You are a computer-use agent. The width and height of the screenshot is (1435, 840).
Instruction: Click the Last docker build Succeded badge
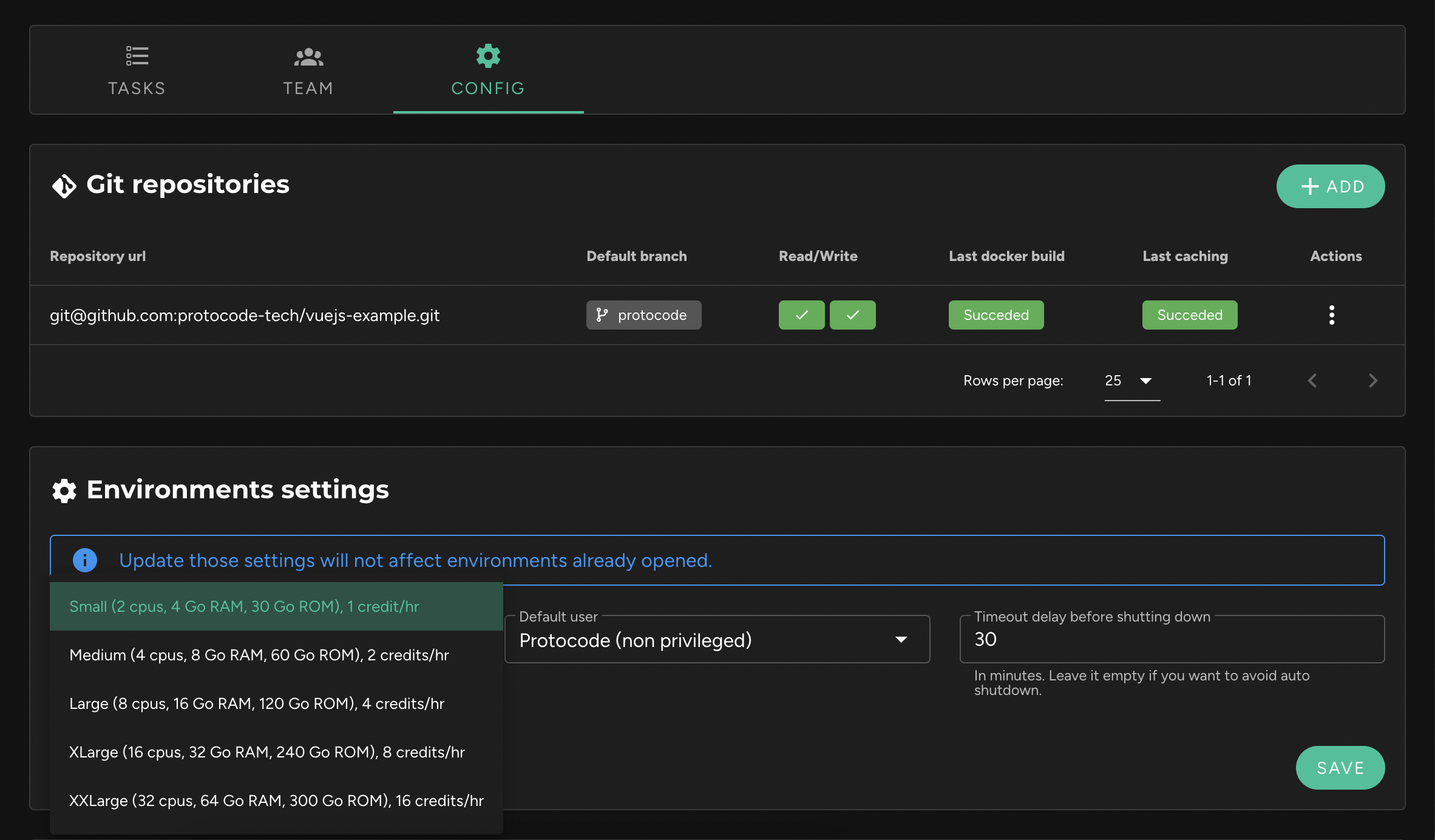coord(996,315)
